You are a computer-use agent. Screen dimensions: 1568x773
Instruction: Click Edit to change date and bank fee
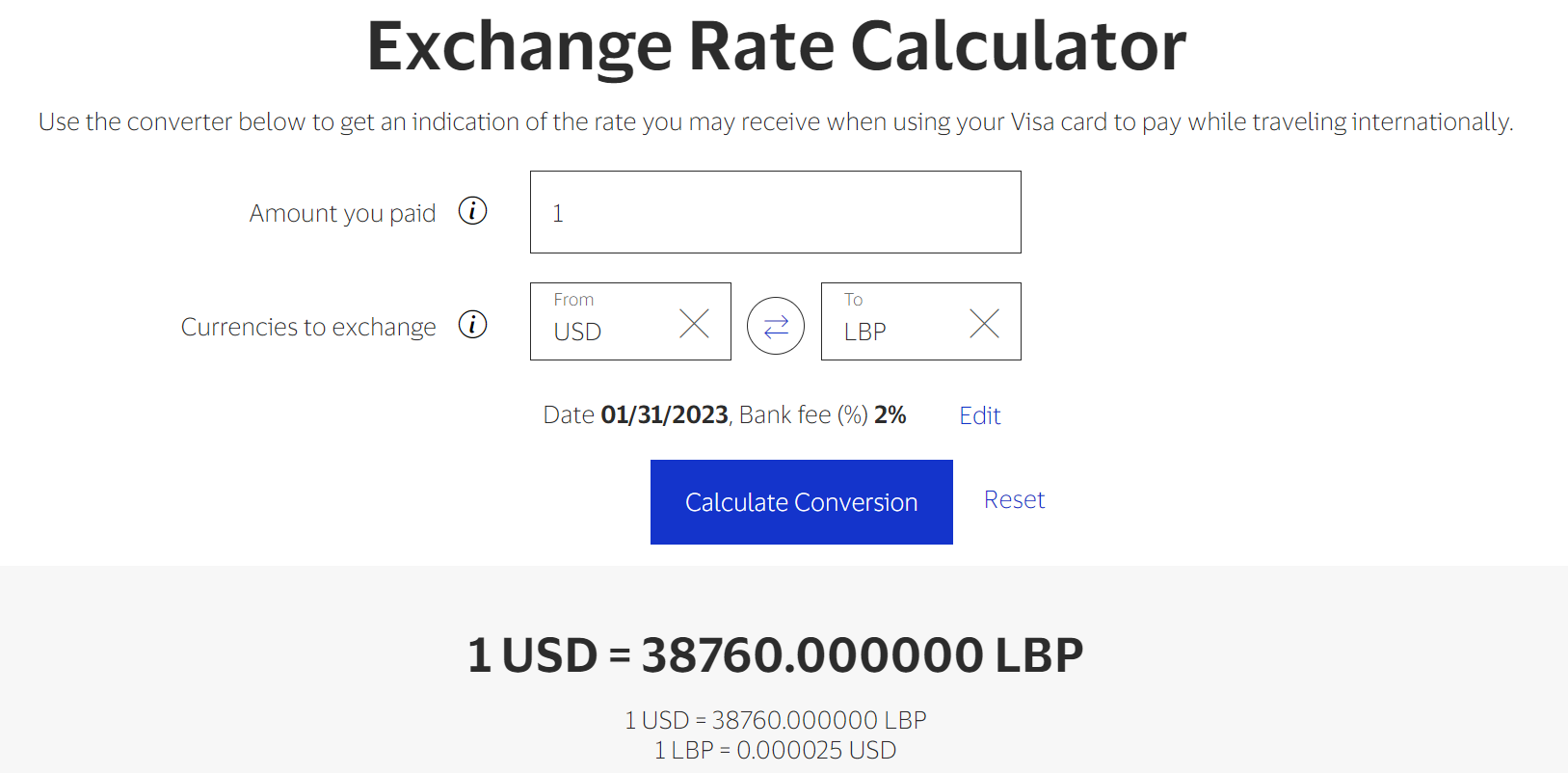coord(979,415)
